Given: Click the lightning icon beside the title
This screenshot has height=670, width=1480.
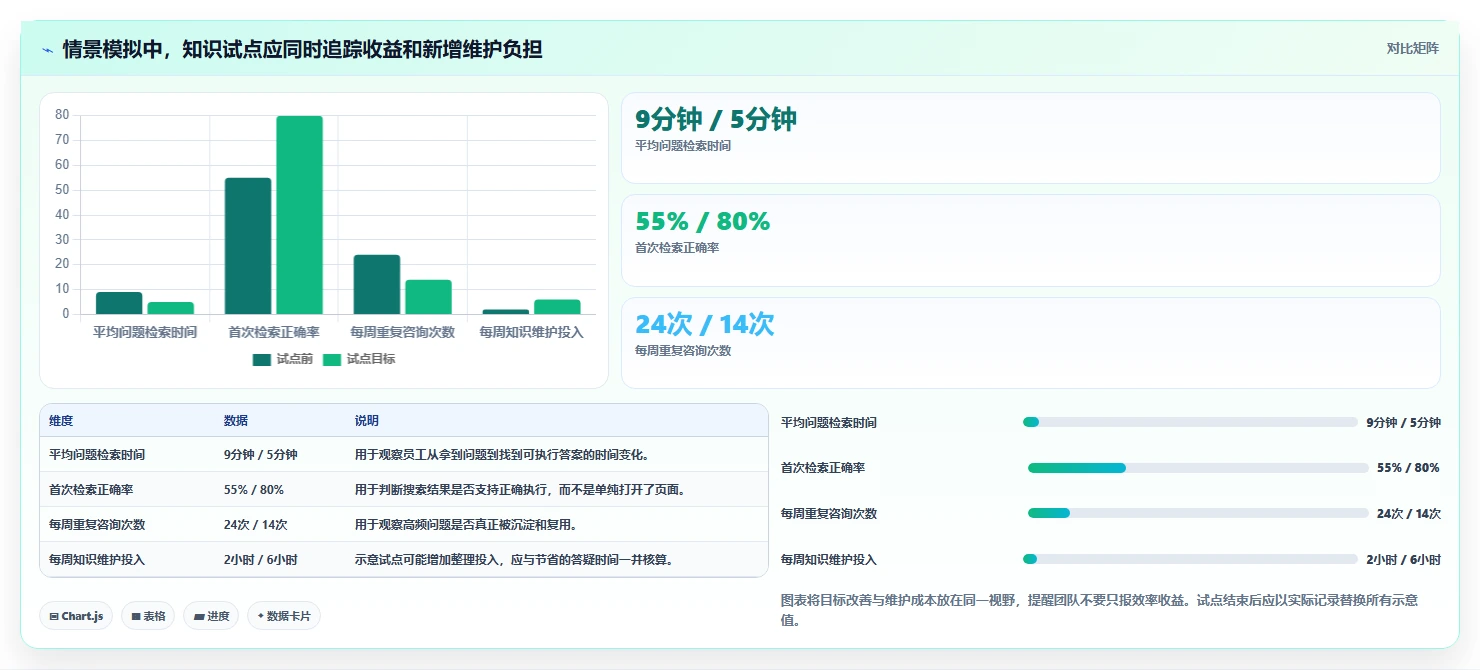Looking at the screenshot, I should tap(48, 49).
